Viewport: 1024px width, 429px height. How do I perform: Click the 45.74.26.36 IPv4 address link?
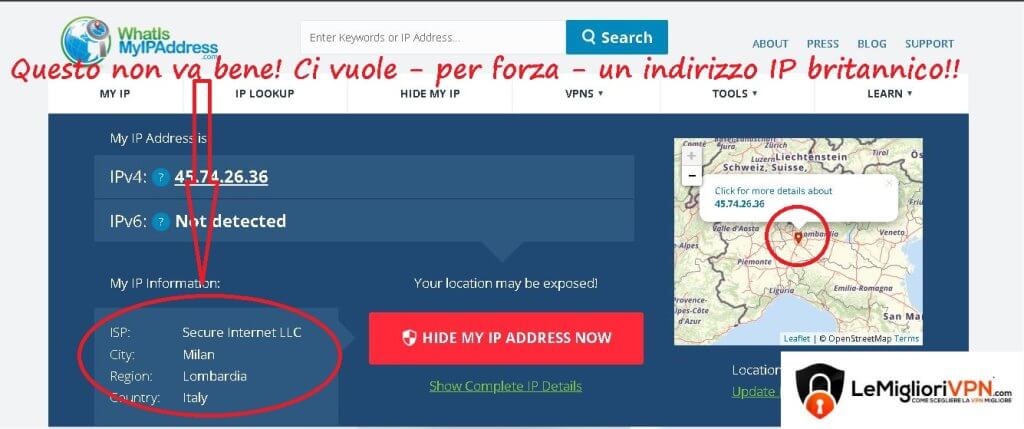point(221,177)
